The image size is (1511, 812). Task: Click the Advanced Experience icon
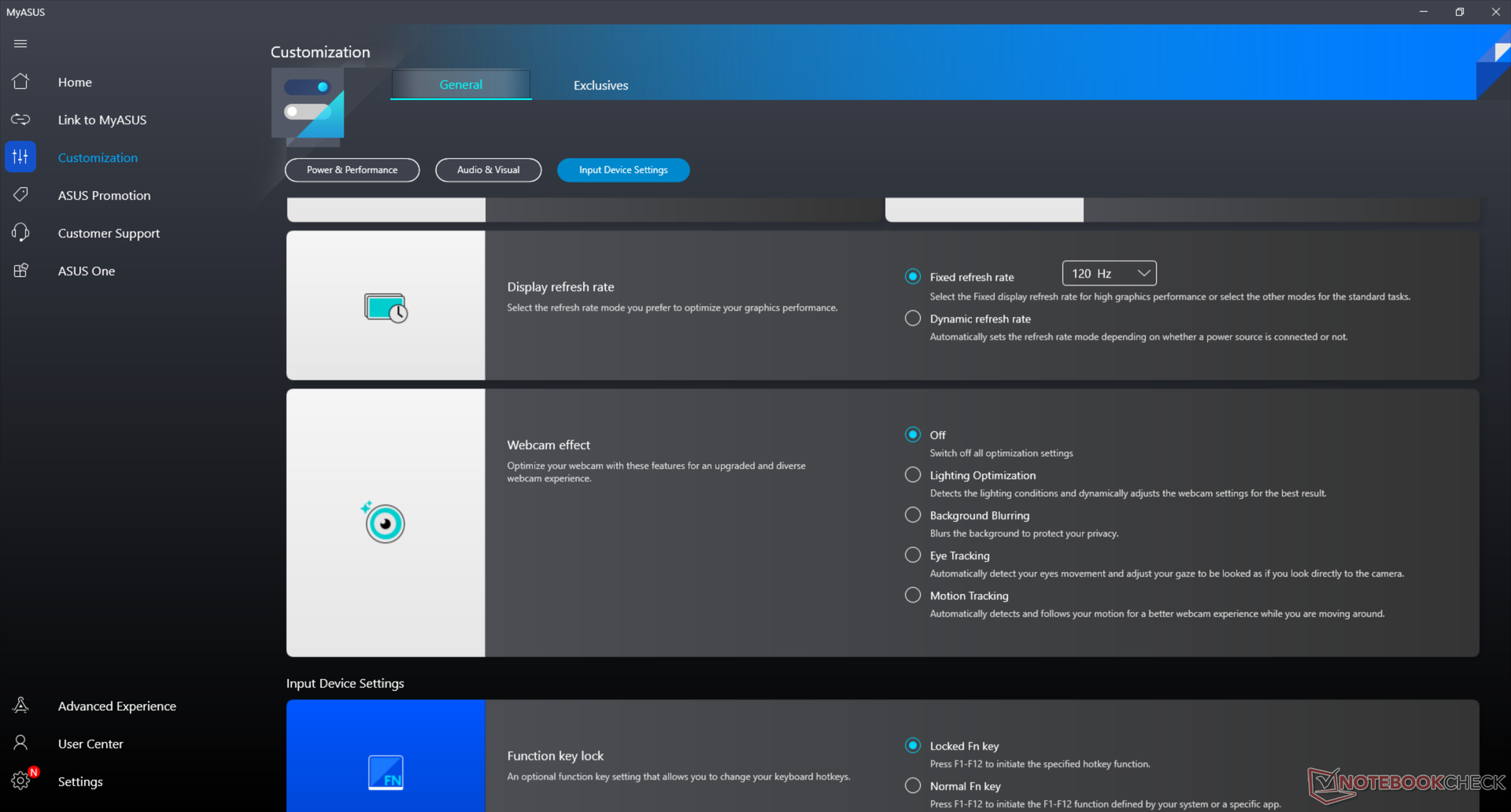tap(20, 706)
